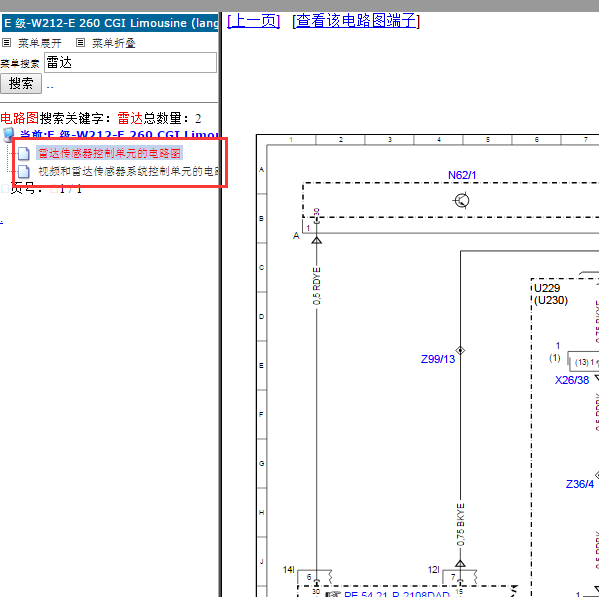The image size is (599, 597).
Task: Open 视频和雷达传感器系统控制单元 diagram entry
Action: [128, 171]
